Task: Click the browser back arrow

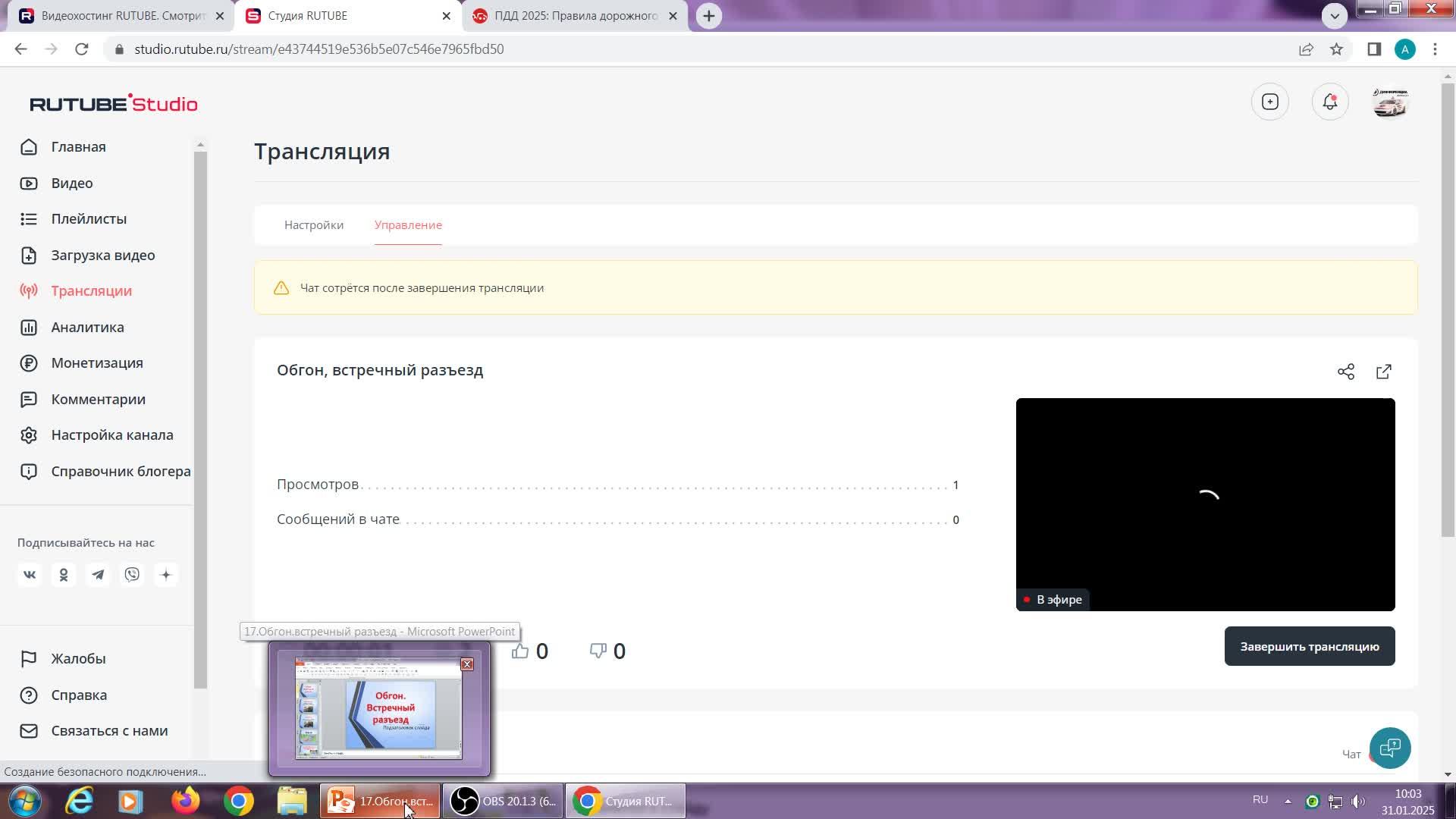Action: [20, 49]
